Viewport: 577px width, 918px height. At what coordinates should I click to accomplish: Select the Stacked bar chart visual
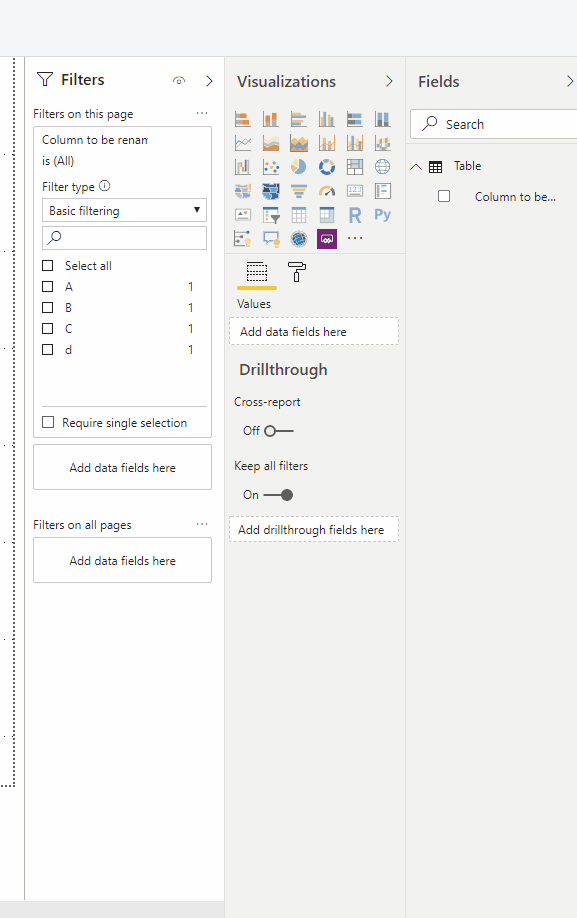pyautogui.click(x=243, y=119)
